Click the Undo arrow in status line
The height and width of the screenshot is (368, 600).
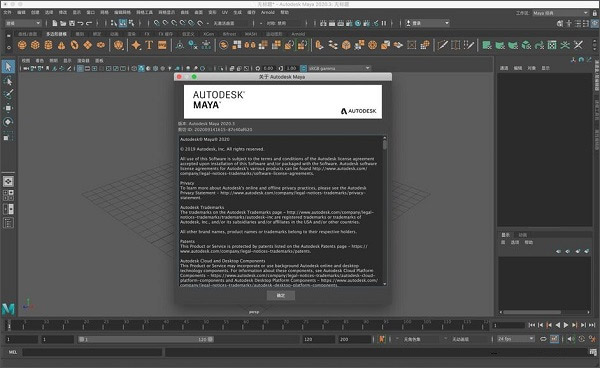click(x=80, y=23)
